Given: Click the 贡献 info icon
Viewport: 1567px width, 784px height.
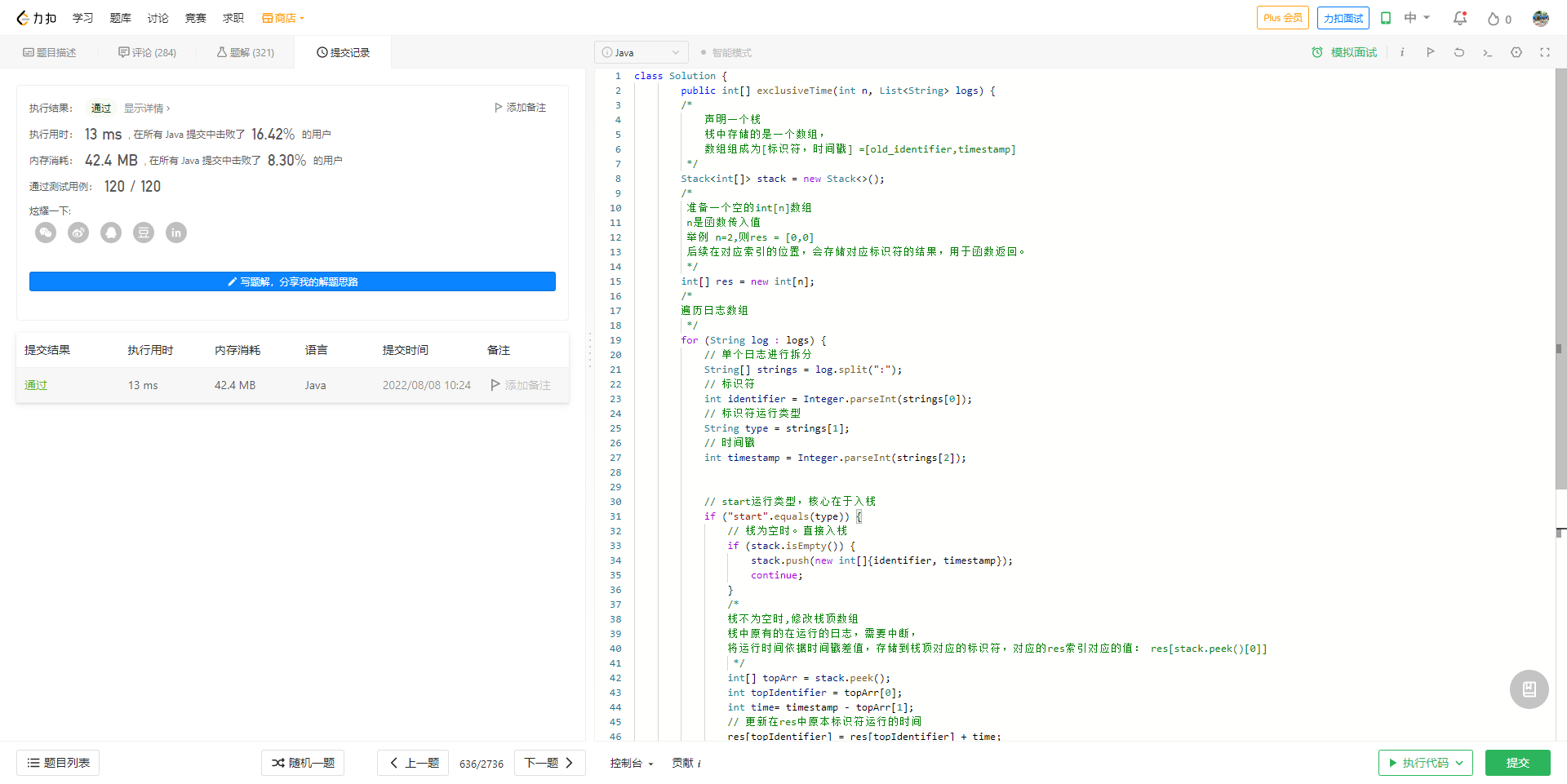Looking at the screenshot, I should coord(699,764).
